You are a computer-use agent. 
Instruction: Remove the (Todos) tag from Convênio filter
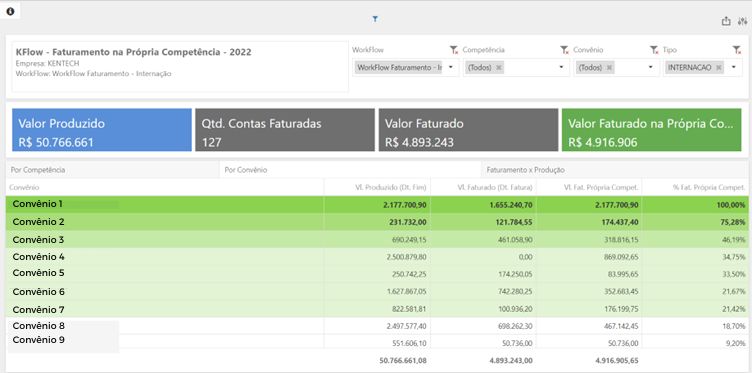(x=609, y=68)
